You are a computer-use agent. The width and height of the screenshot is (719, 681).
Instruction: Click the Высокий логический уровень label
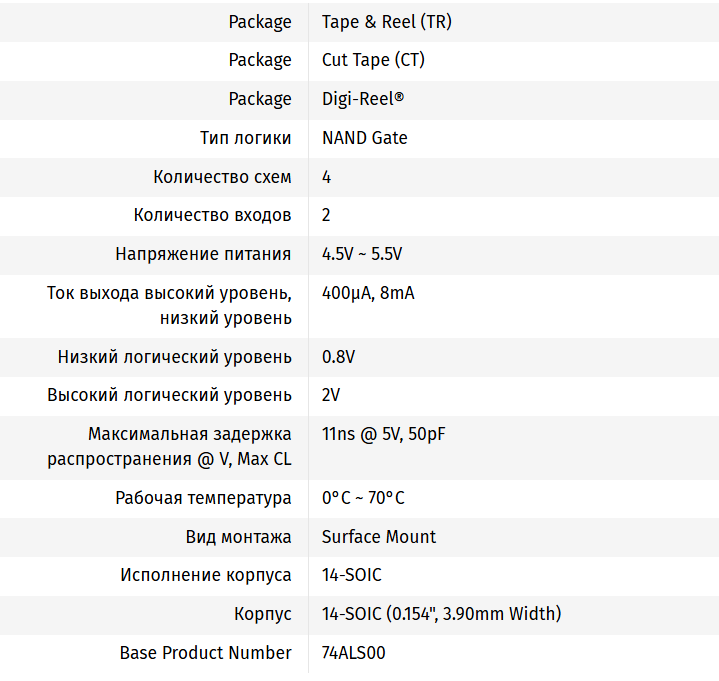170,395
